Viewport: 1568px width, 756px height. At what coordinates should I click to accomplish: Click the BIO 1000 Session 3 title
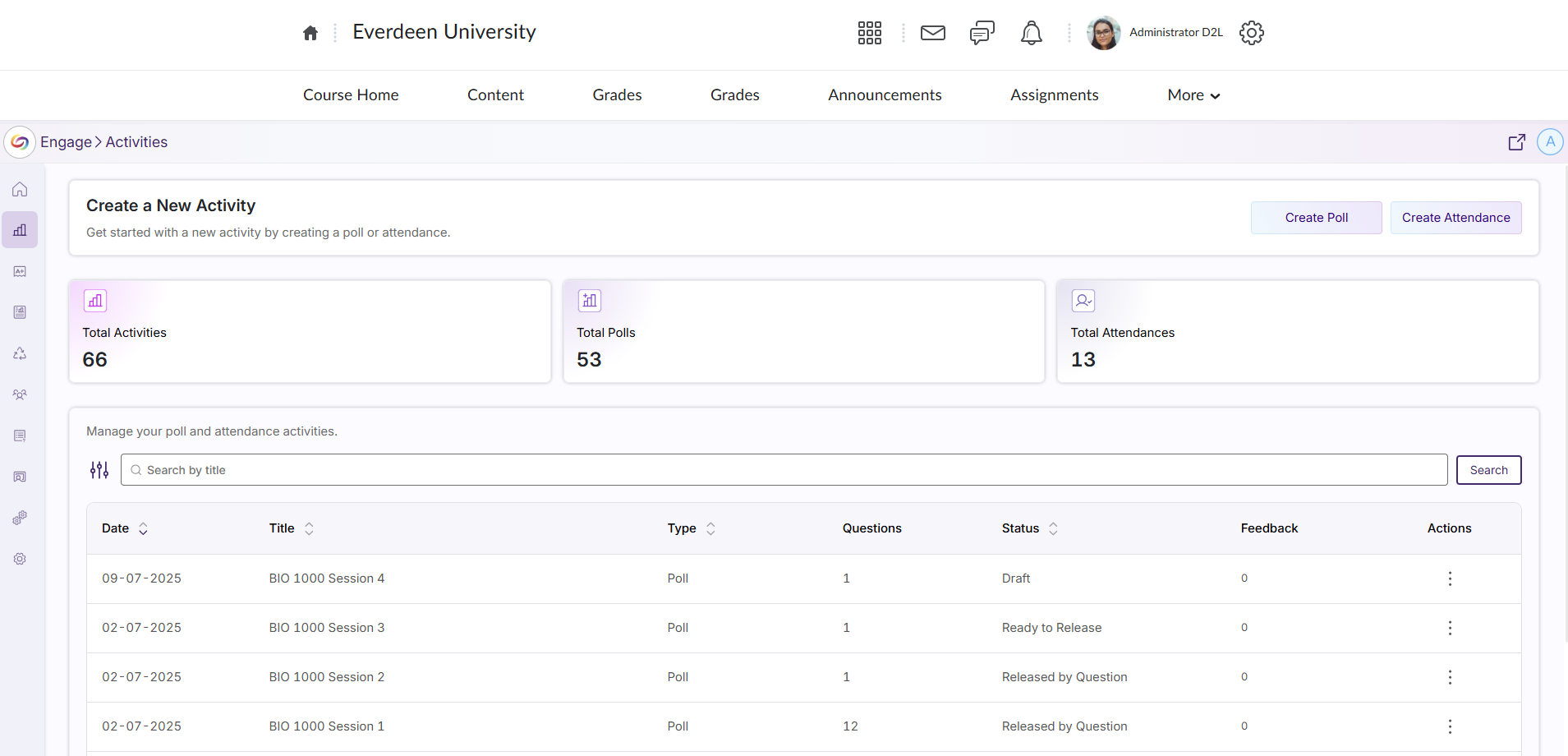(327, 628)
